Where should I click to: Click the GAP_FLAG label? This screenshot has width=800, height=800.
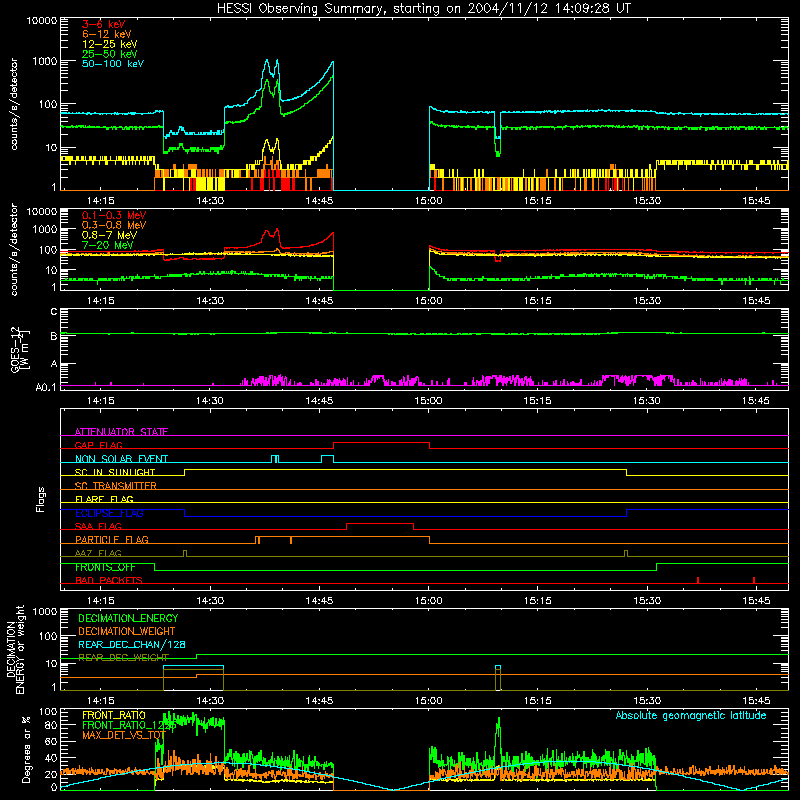click(x=99, y=445)
